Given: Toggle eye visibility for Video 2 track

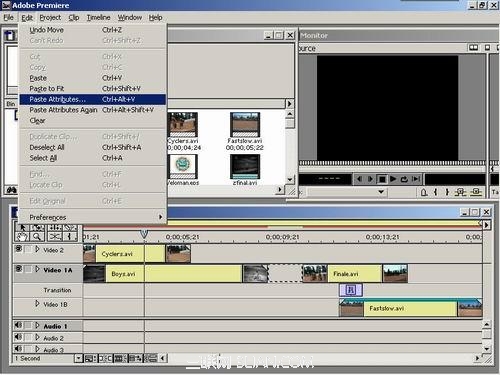Looking at the screenshot, I should pos(19,249).
